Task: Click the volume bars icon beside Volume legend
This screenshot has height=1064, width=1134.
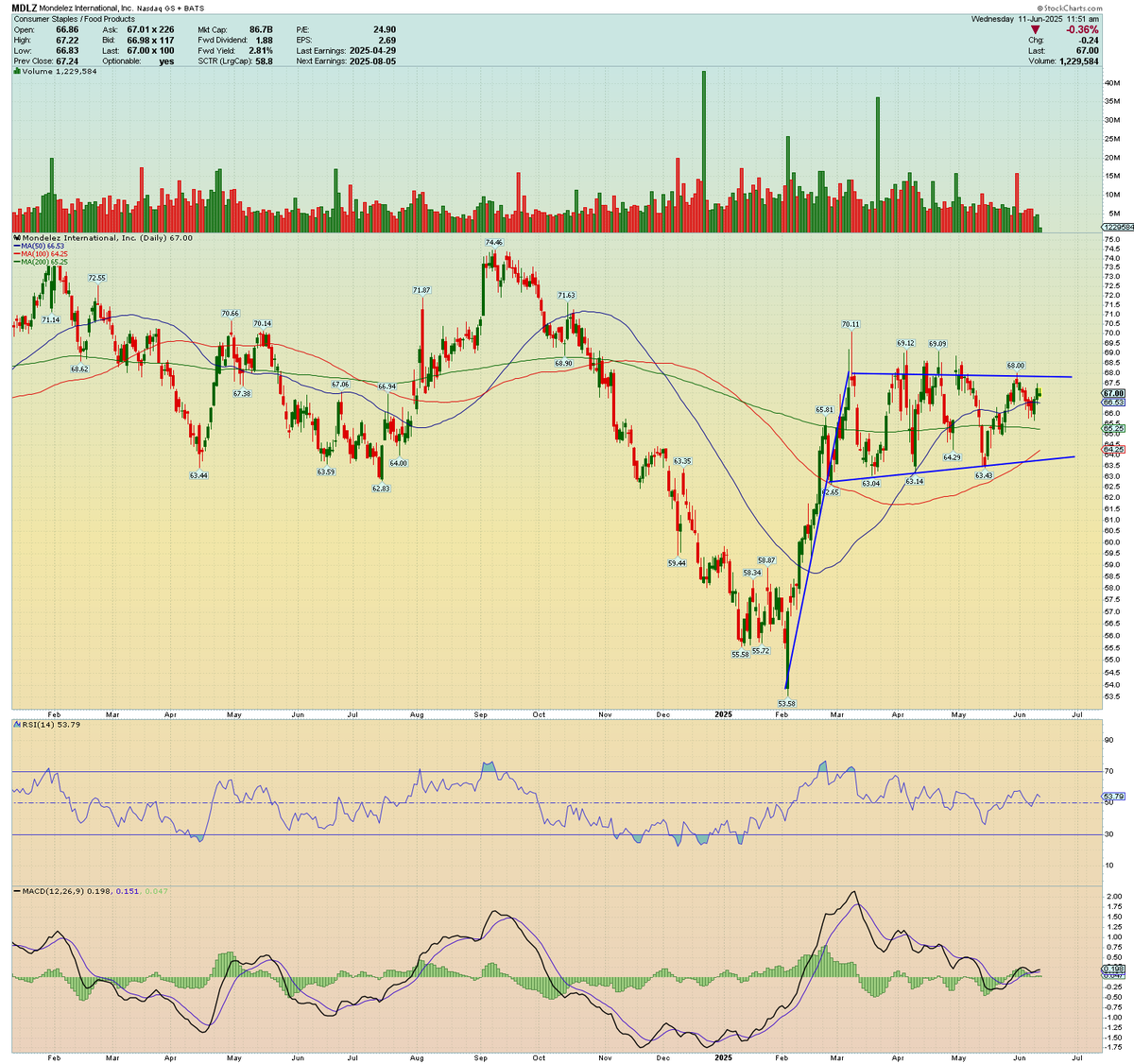Action: (16, 71)
